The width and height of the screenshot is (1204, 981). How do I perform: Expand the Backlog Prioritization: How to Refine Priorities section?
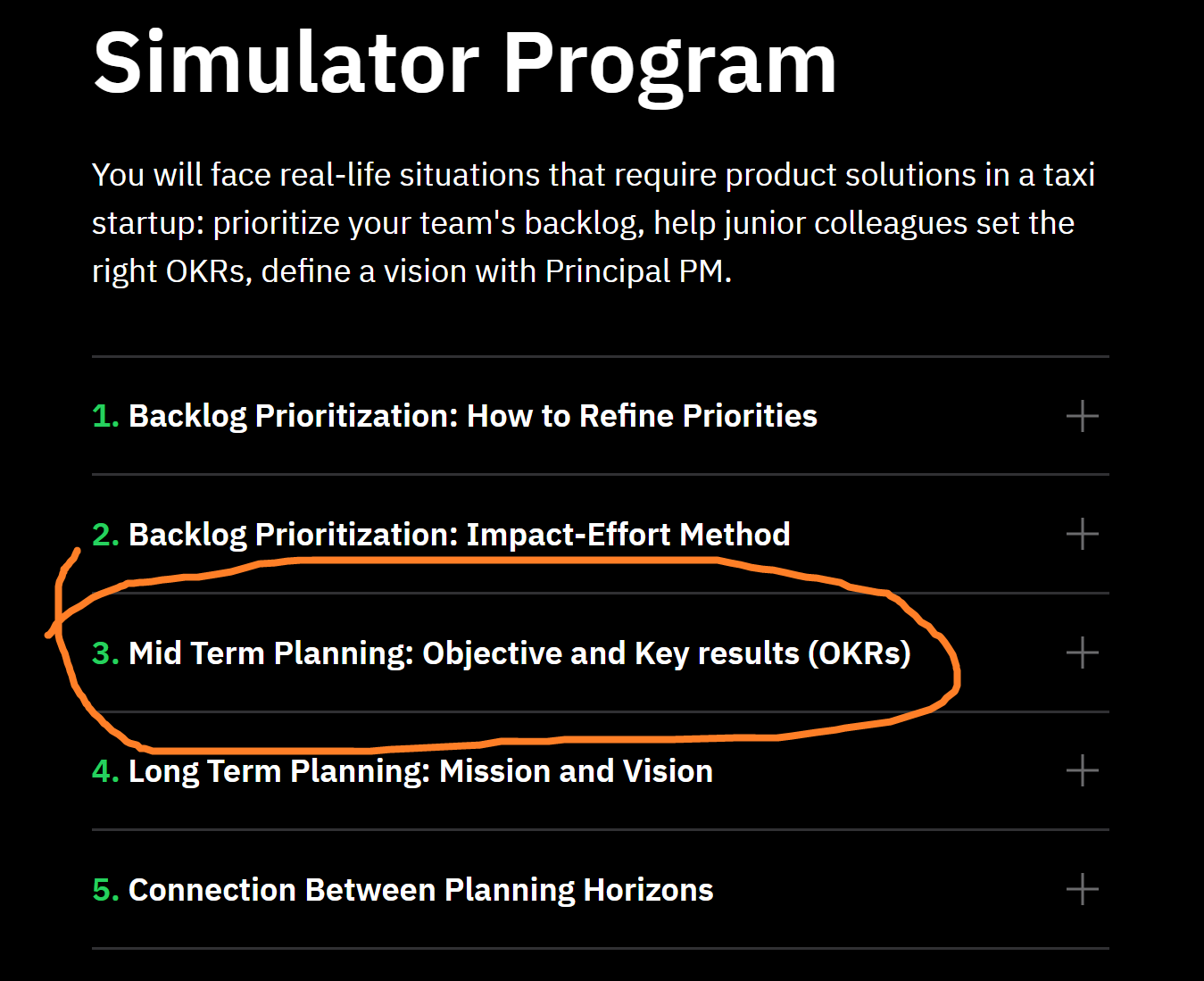pyautogui.click(x=1082, y=416)
